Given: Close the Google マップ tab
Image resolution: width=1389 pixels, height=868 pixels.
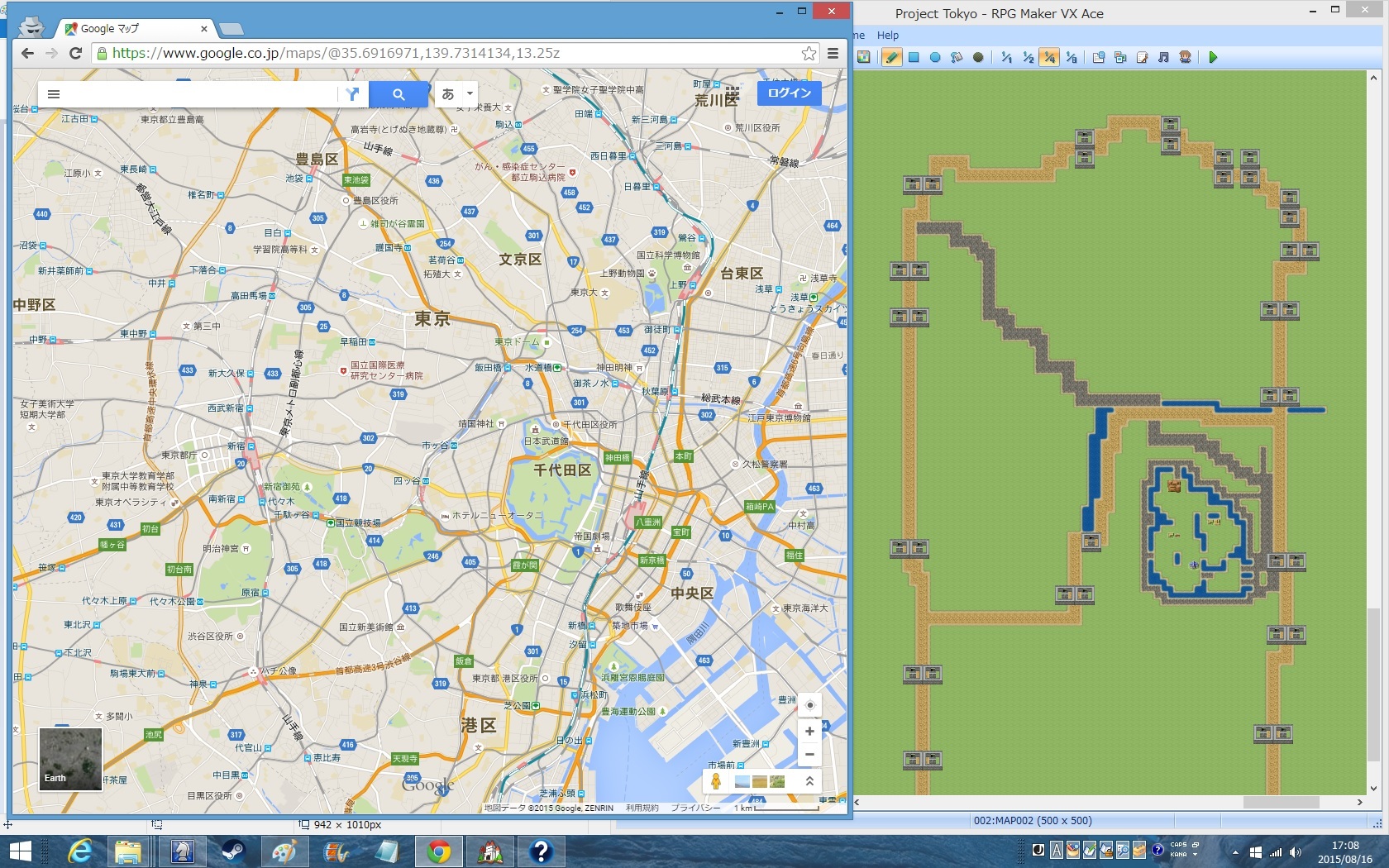Looking at the screenshot, I should [204, 28].
